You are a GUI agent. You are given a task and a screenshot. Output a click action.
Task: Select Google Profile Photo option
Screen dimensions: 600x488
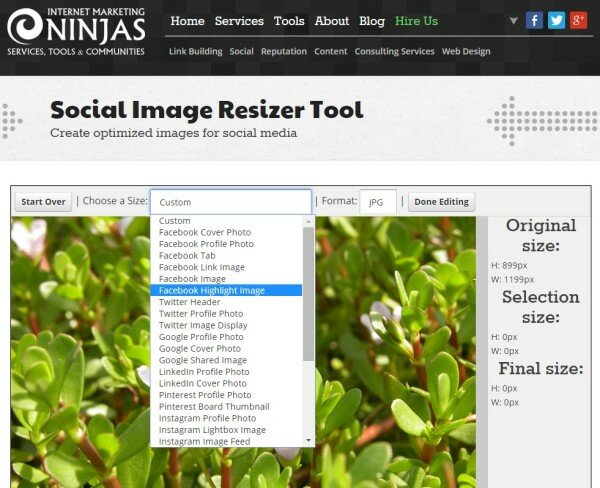[226, 337]
